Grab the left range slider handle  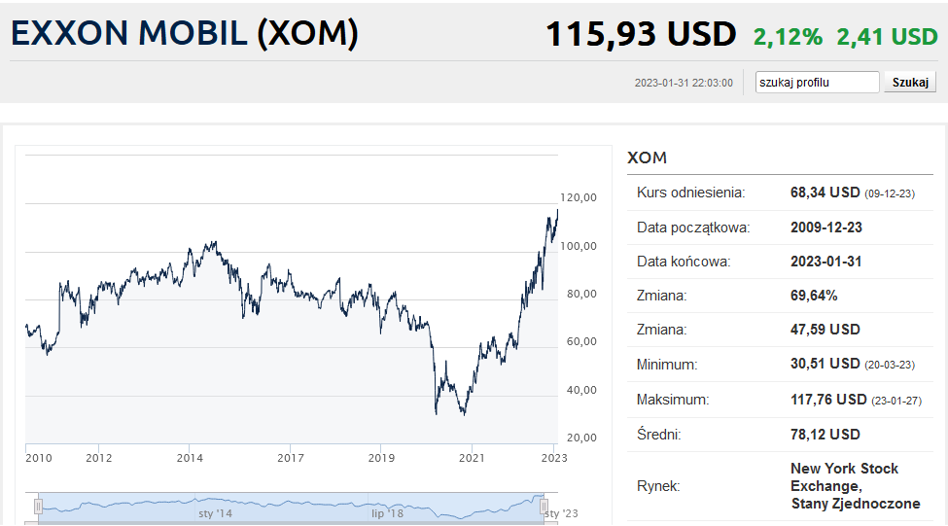pos(38,506)
